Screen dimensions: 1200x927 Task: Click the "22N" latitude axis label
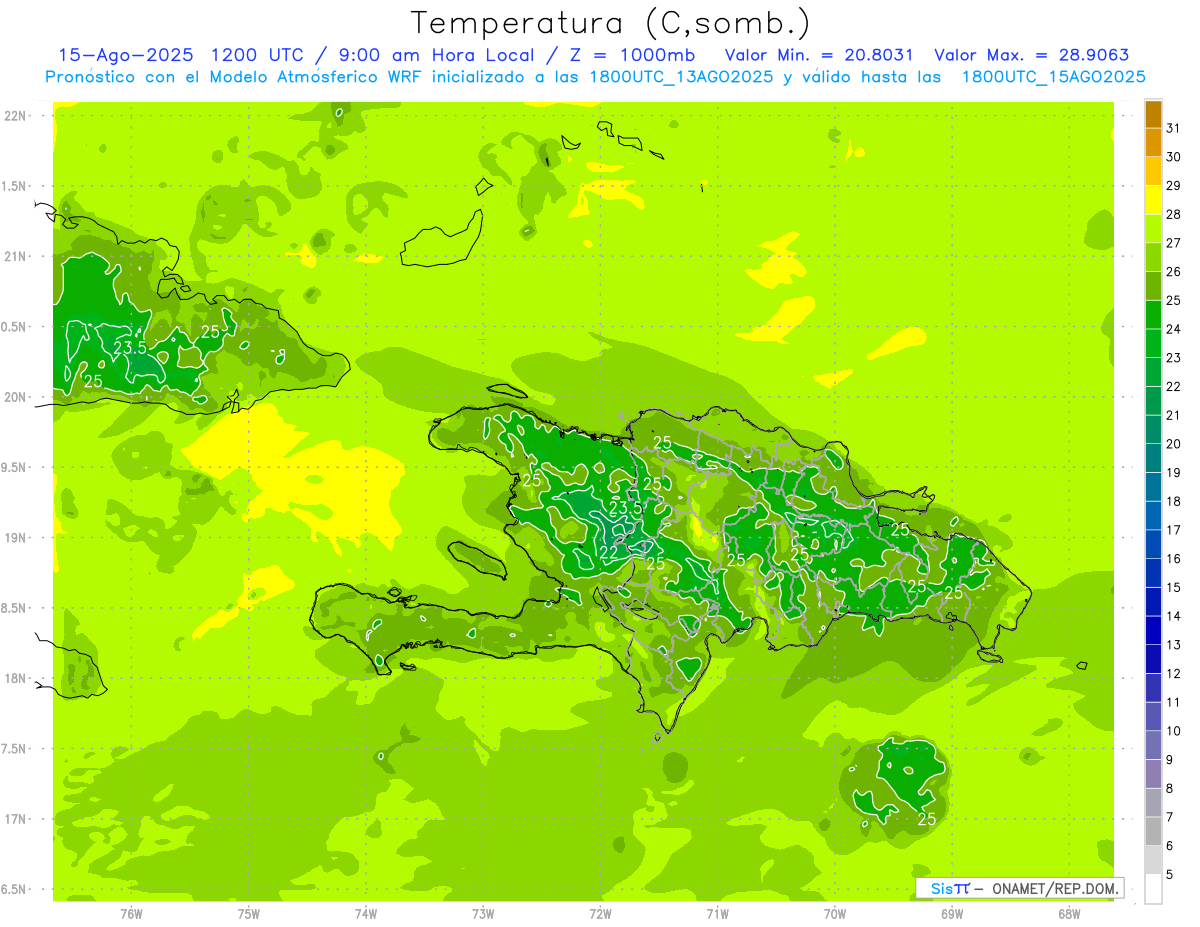coord(17,116)
